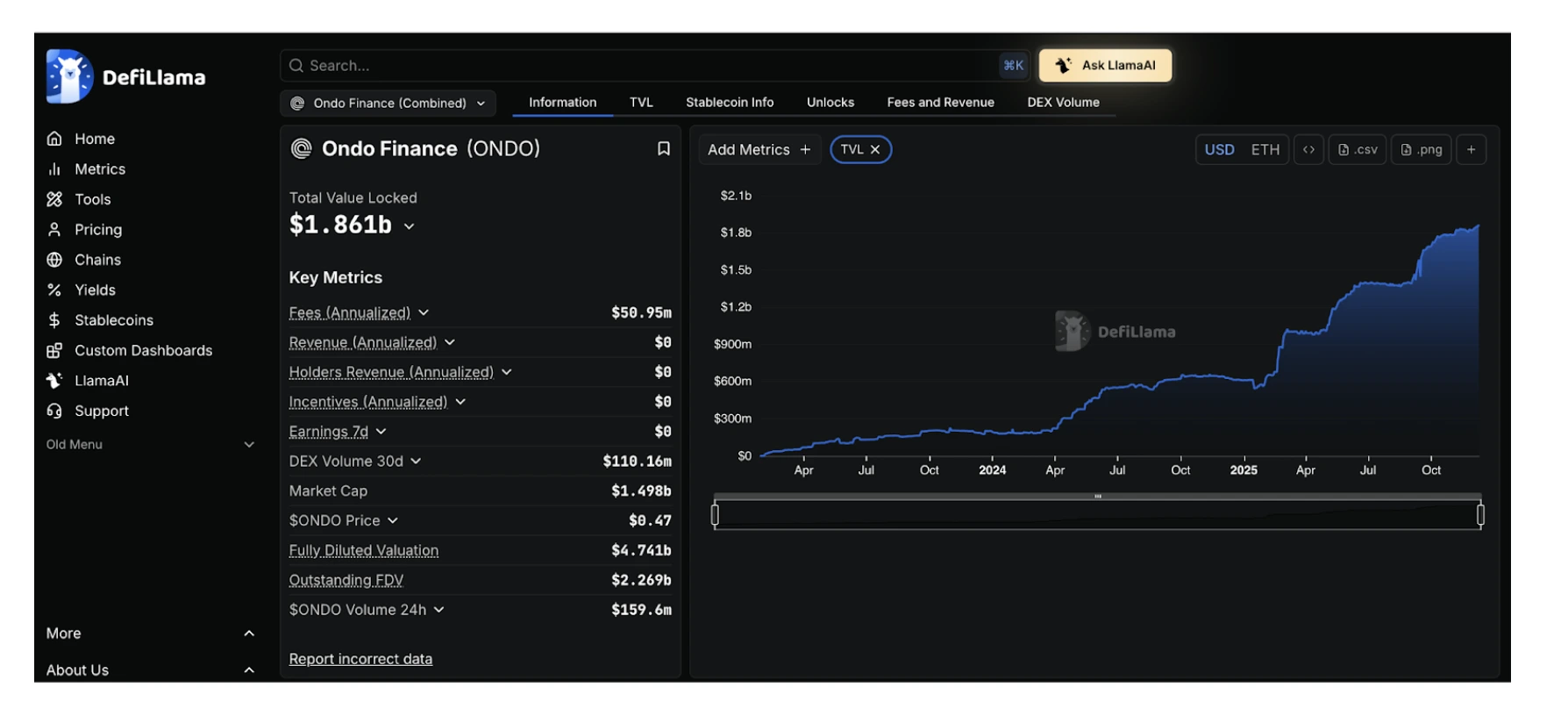
Task: Switch to the Fees and Revenue tab
Action: (940, 103)
